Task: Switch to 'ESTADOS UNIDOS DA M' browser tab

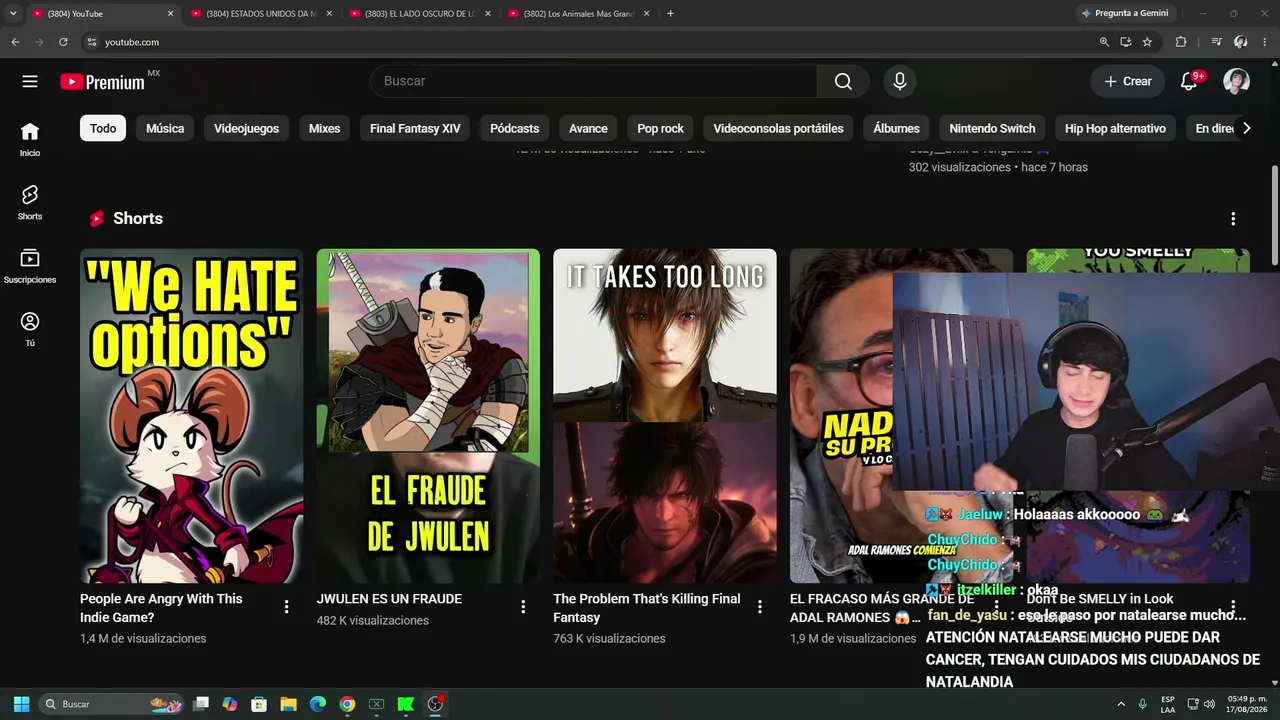Action: tap(262, 13)
